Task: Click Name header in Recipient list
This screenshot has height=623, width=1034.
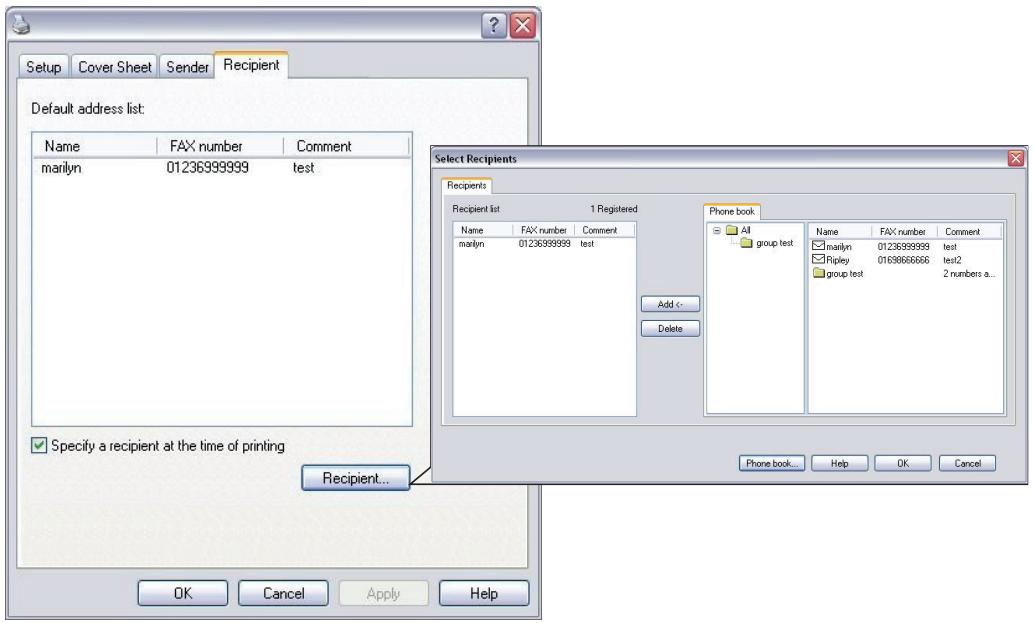Action: (x=483, y=230)
